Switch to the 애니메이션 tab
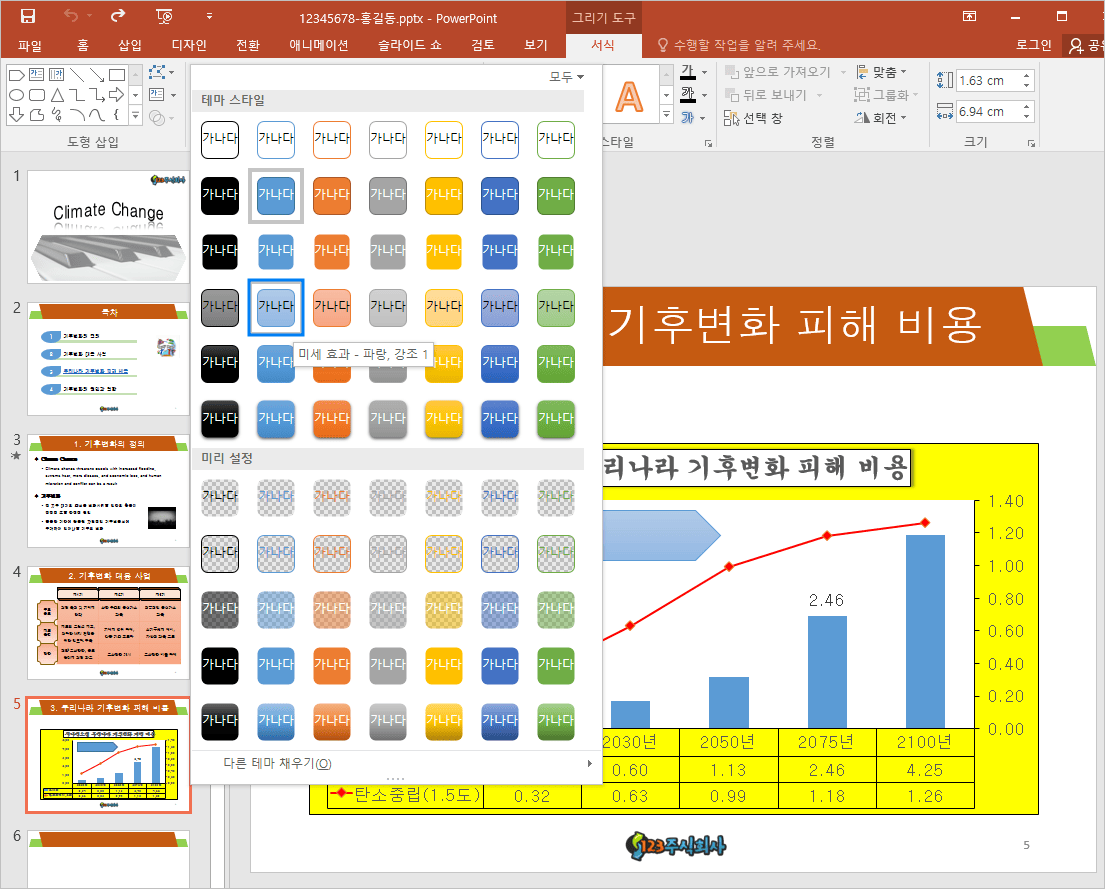 [x=319, y=45]
